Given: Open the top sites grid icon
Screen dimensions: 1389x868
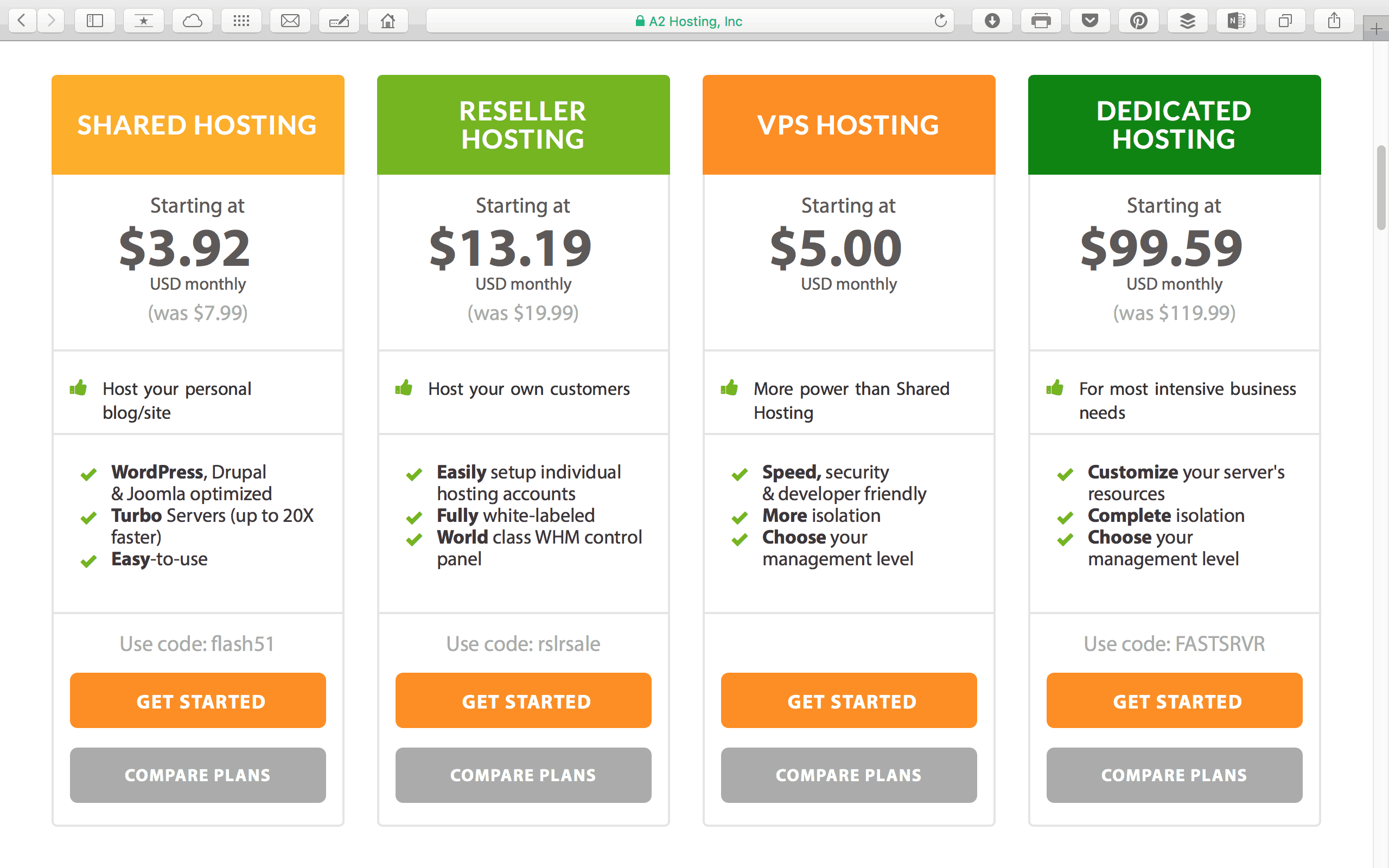Looking at the screenshot, I should (241, 21).
